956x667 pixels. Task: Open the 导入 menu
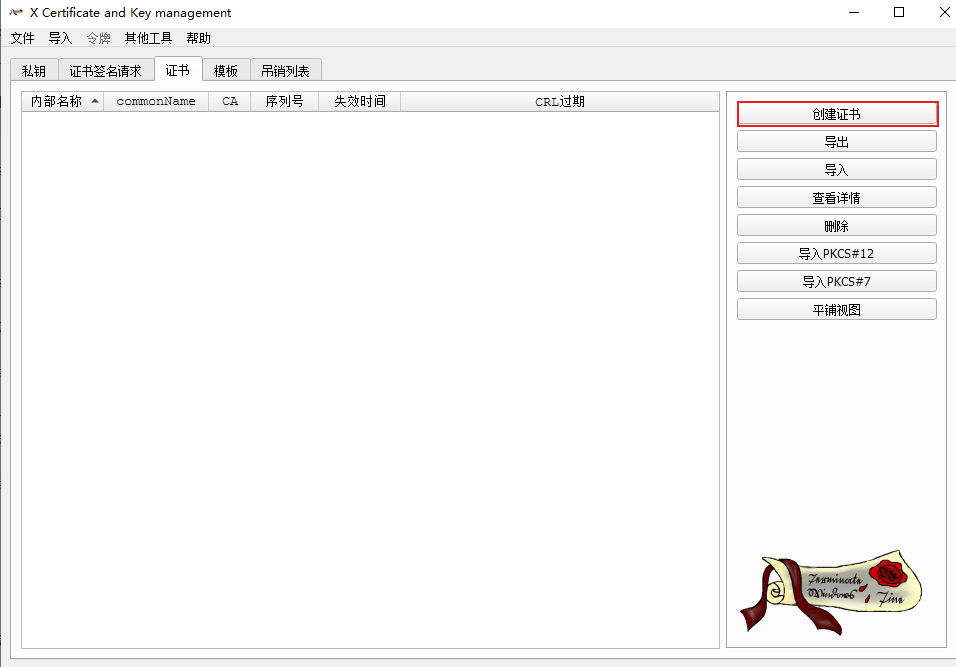point(59,38)
